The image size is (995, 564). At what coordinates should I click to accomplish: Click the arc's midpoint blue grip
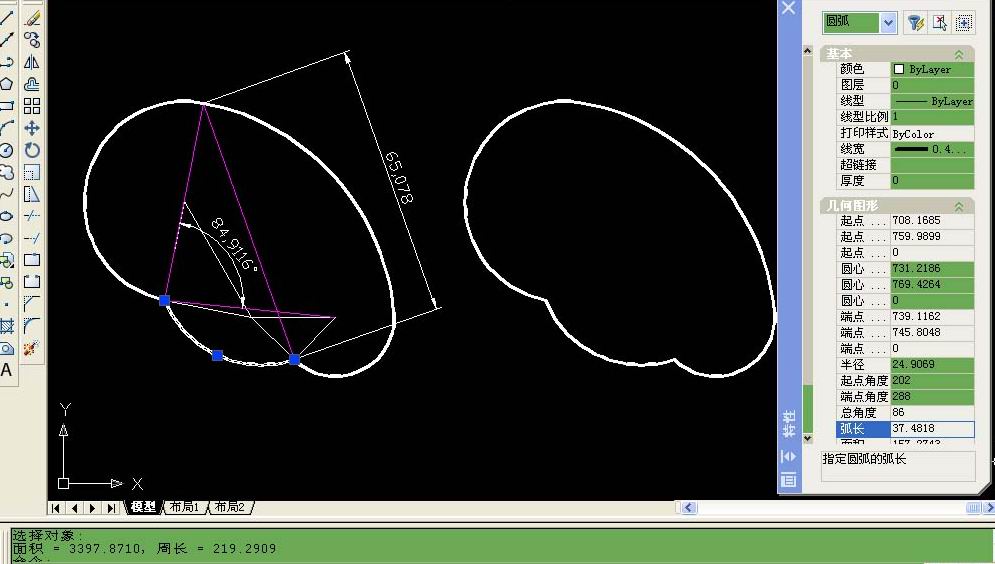pyautogui.click(x=217, y=356)
